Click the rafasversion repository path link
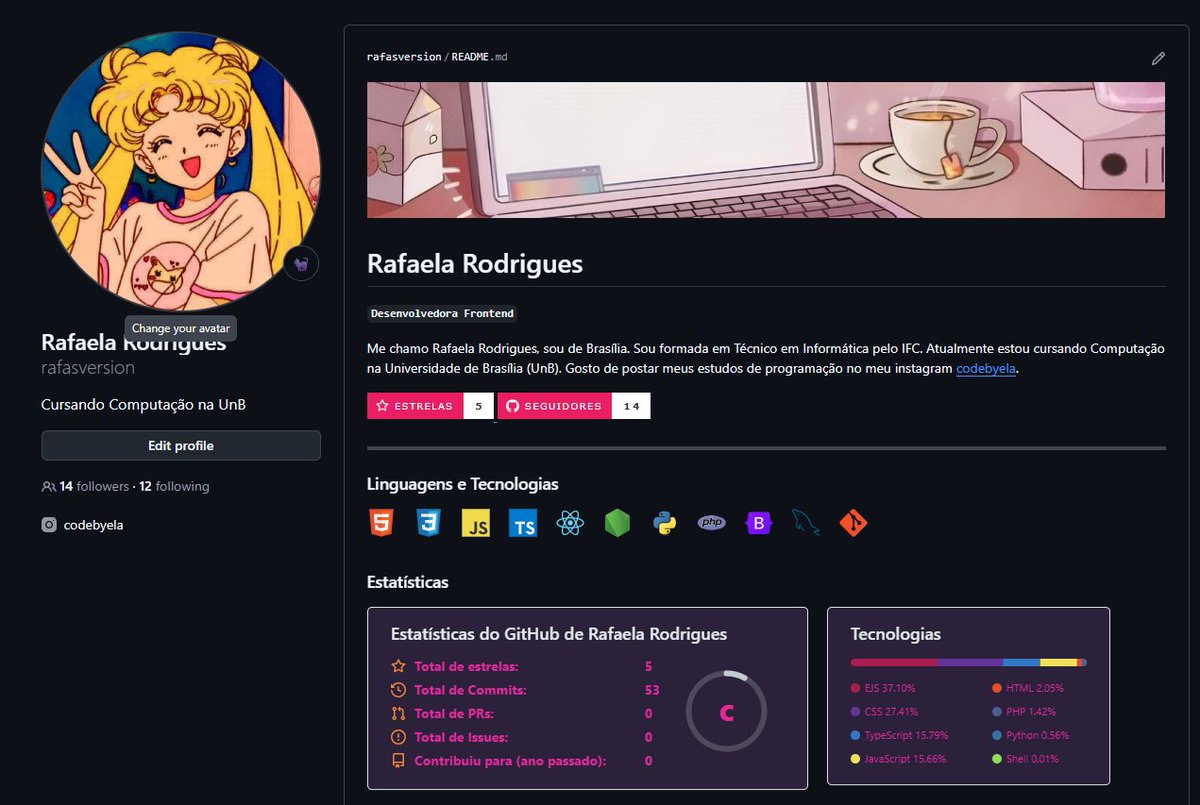The width and height of the screenshot is (1200, 805). click(404, 57)
